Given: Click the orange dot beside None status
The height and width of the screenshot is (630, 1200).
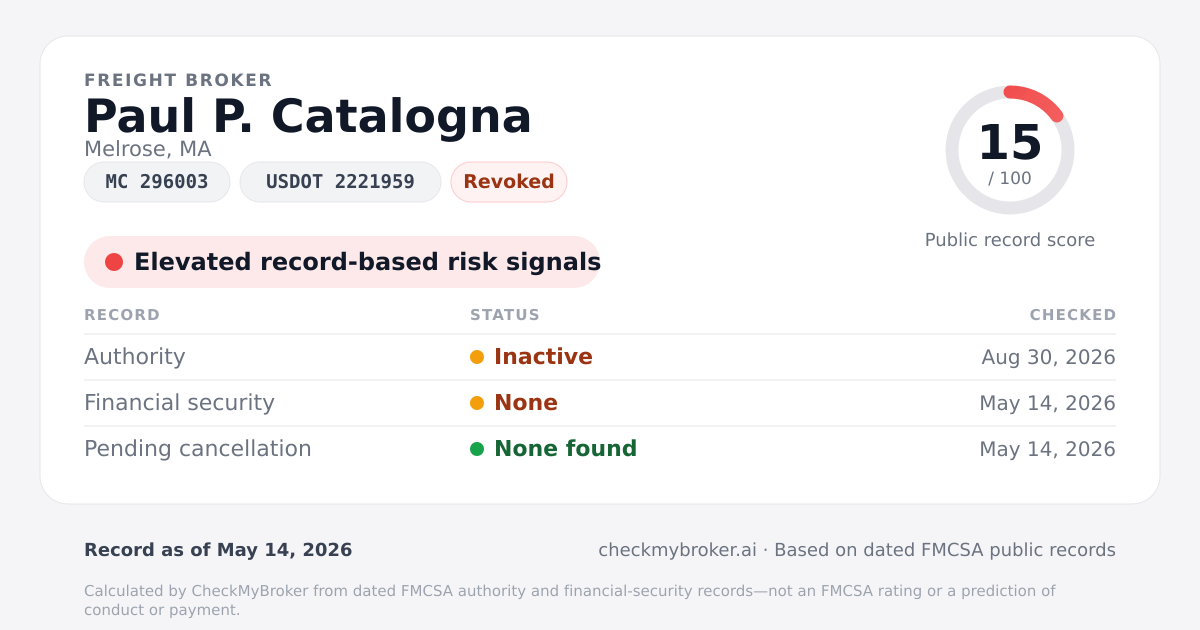Looking at the screenshot, I should click(477, 403).
